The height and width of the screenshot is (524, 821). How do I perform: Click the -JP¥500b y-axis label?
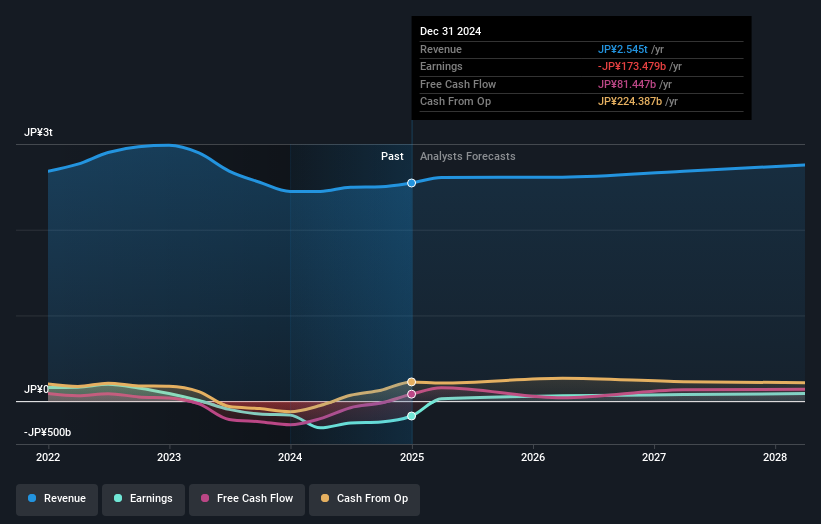pos(47,432)
